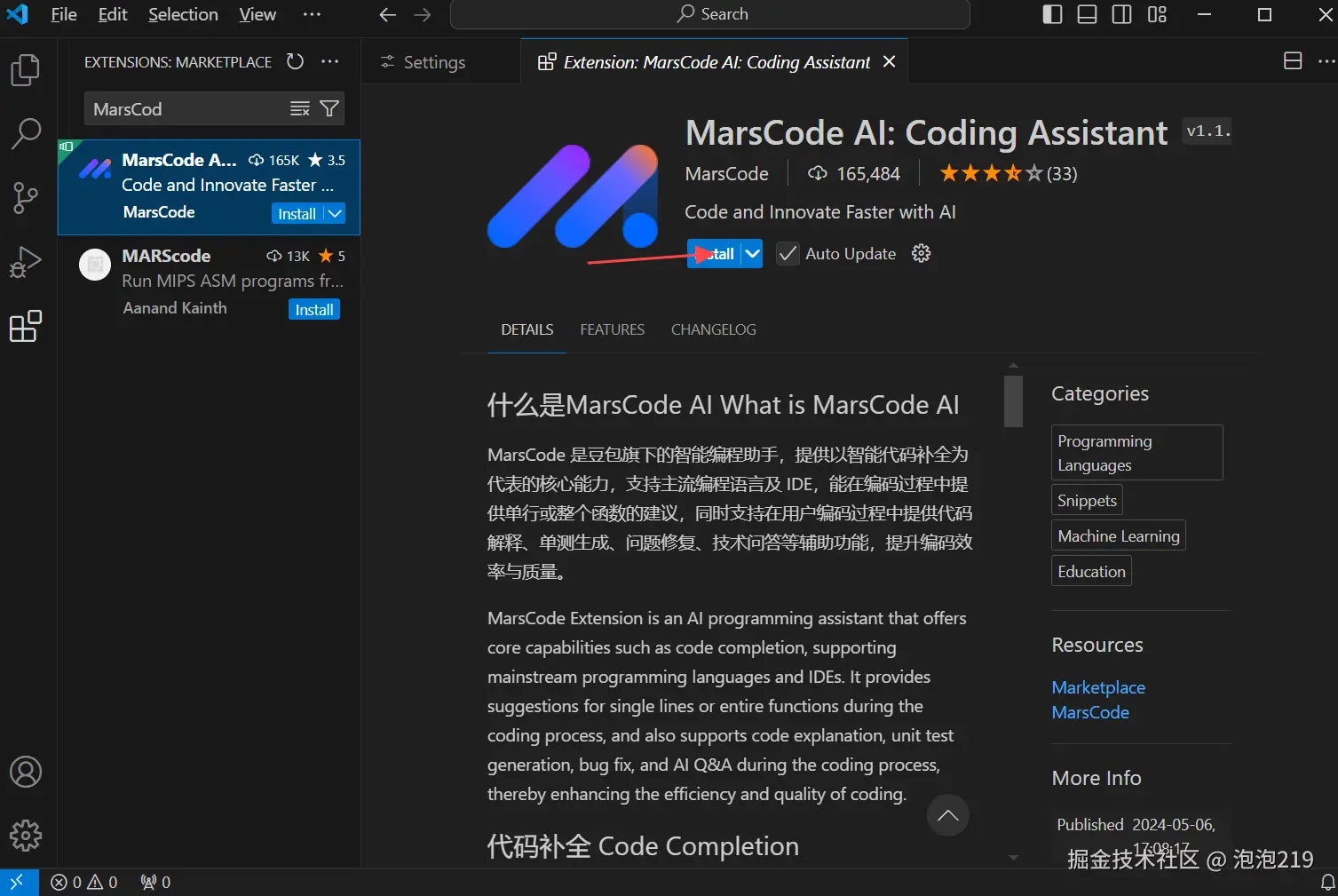Install MarsCode AI from the extension page
Screen dimensions: 1338x896
pyautogui.click(x=714, y=254)
